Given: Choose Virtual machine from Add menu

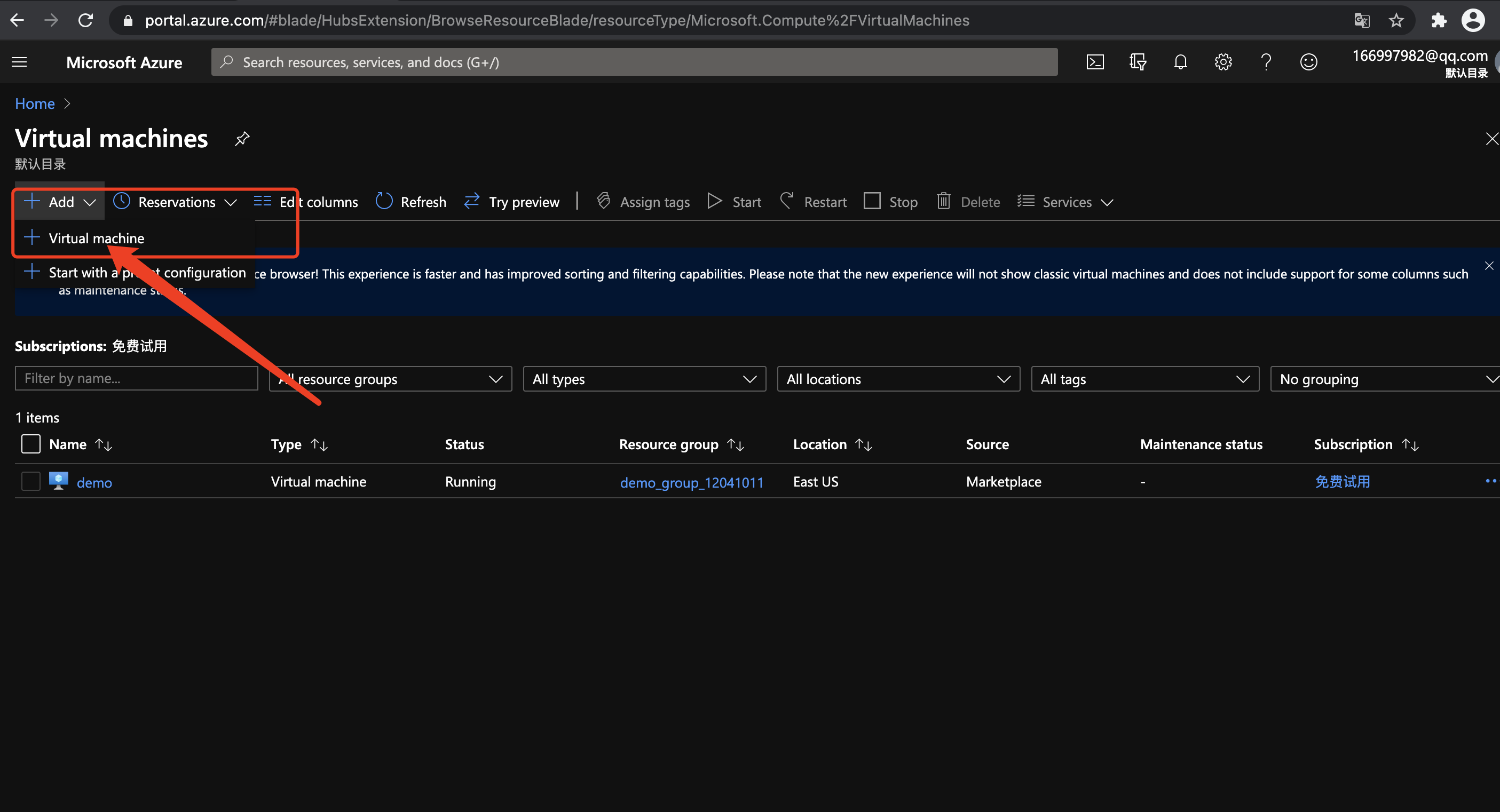Looking at the screenshot, I should [135, 238].
